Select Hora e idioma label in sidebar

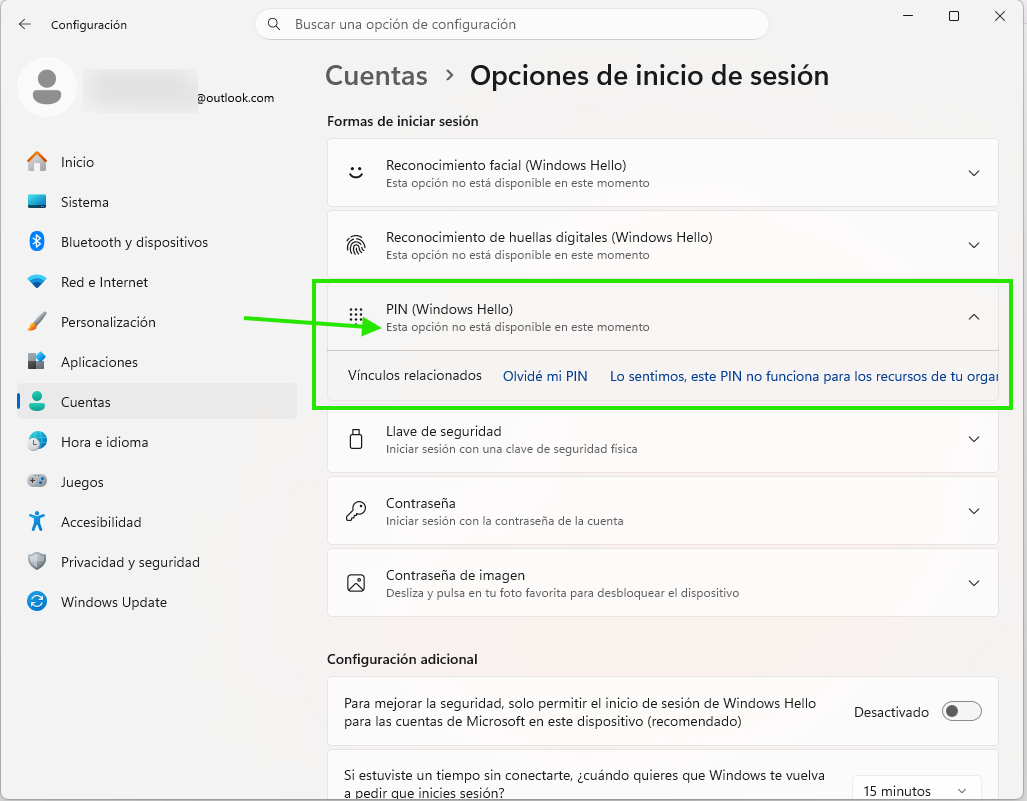tap(104, 442)
